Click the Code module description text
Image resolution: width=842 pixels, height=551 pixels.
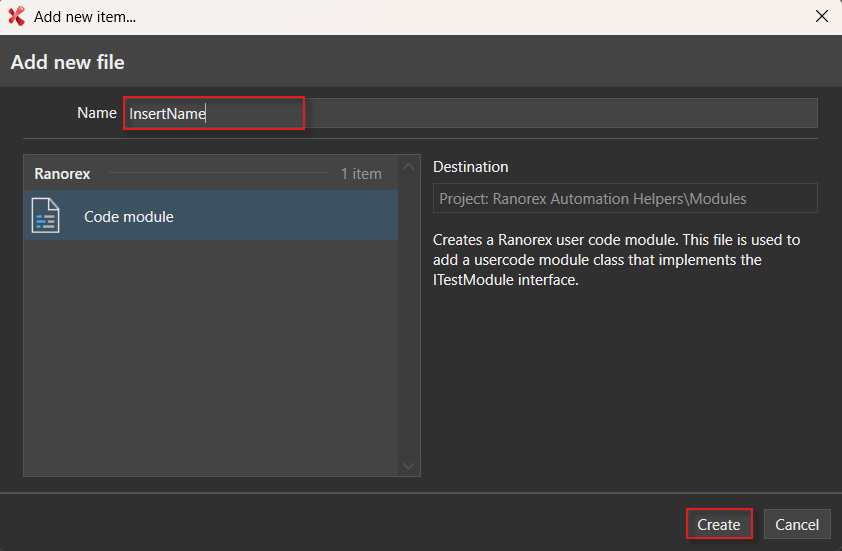616,260
